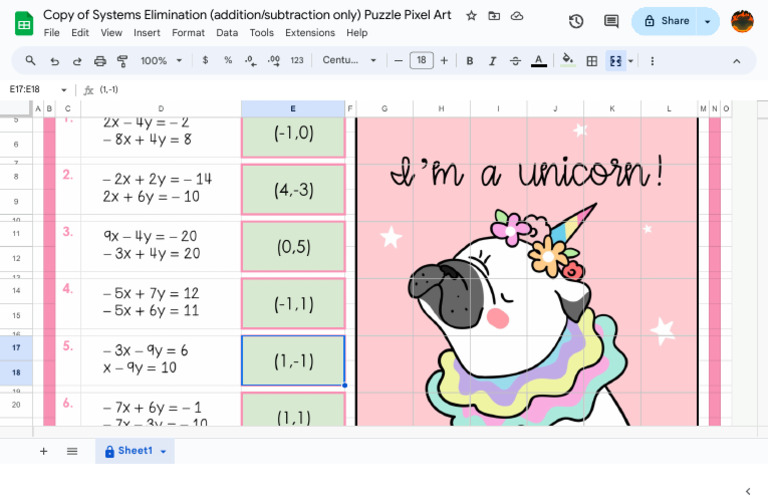The height and width of the screenshot is (503, 768).
Task: Show side panel arrow at bottom right
Action: (x=748, y=491)
